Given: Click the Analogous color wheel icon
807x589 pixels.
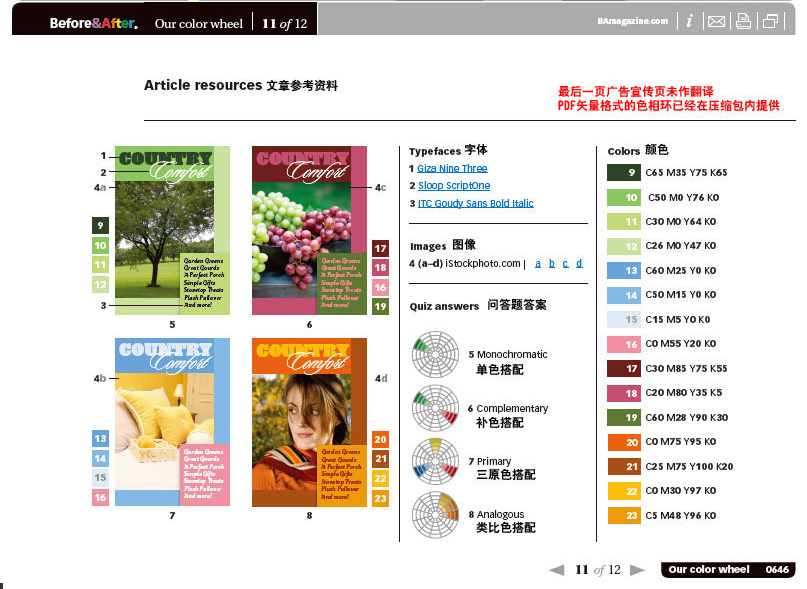Looking at the screenshot, I should (434, 514).
